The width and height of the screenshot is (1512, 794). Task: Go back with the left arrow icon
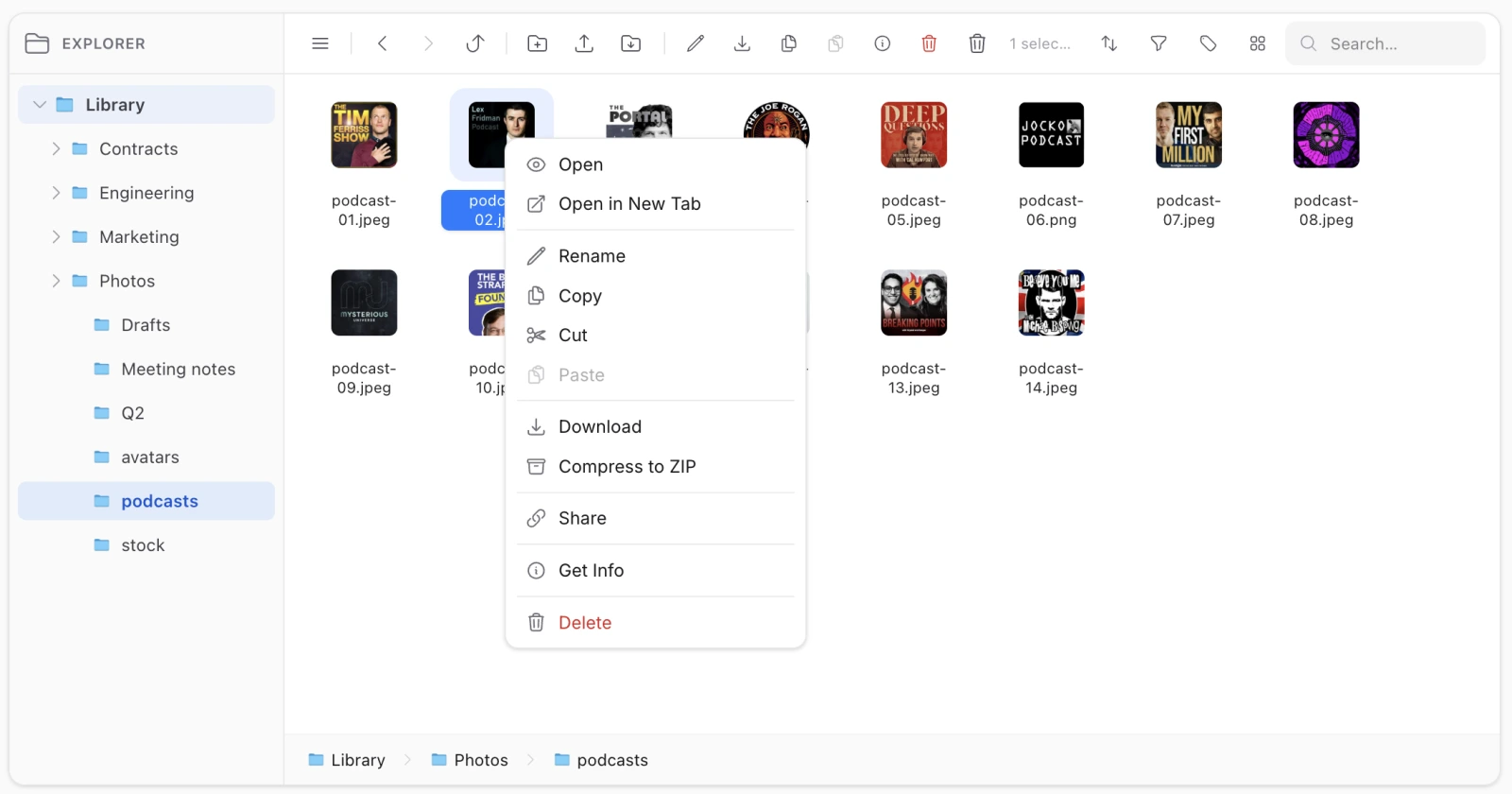point(383,43)
